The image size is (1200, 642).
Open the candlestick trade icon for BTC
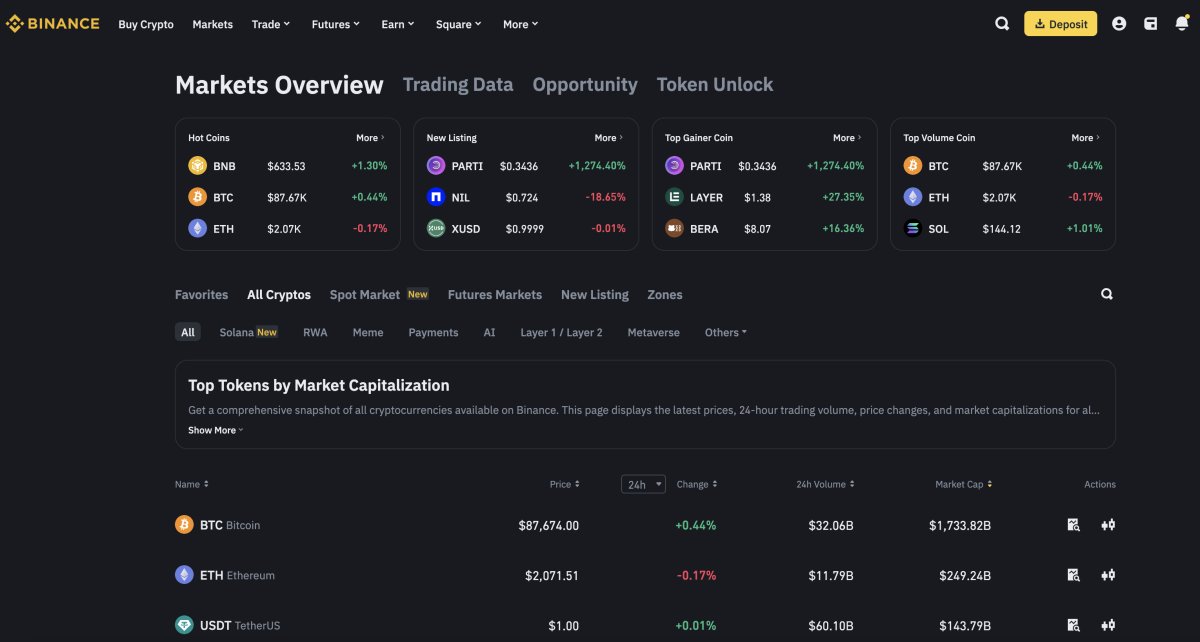(x=1108, y=525)
